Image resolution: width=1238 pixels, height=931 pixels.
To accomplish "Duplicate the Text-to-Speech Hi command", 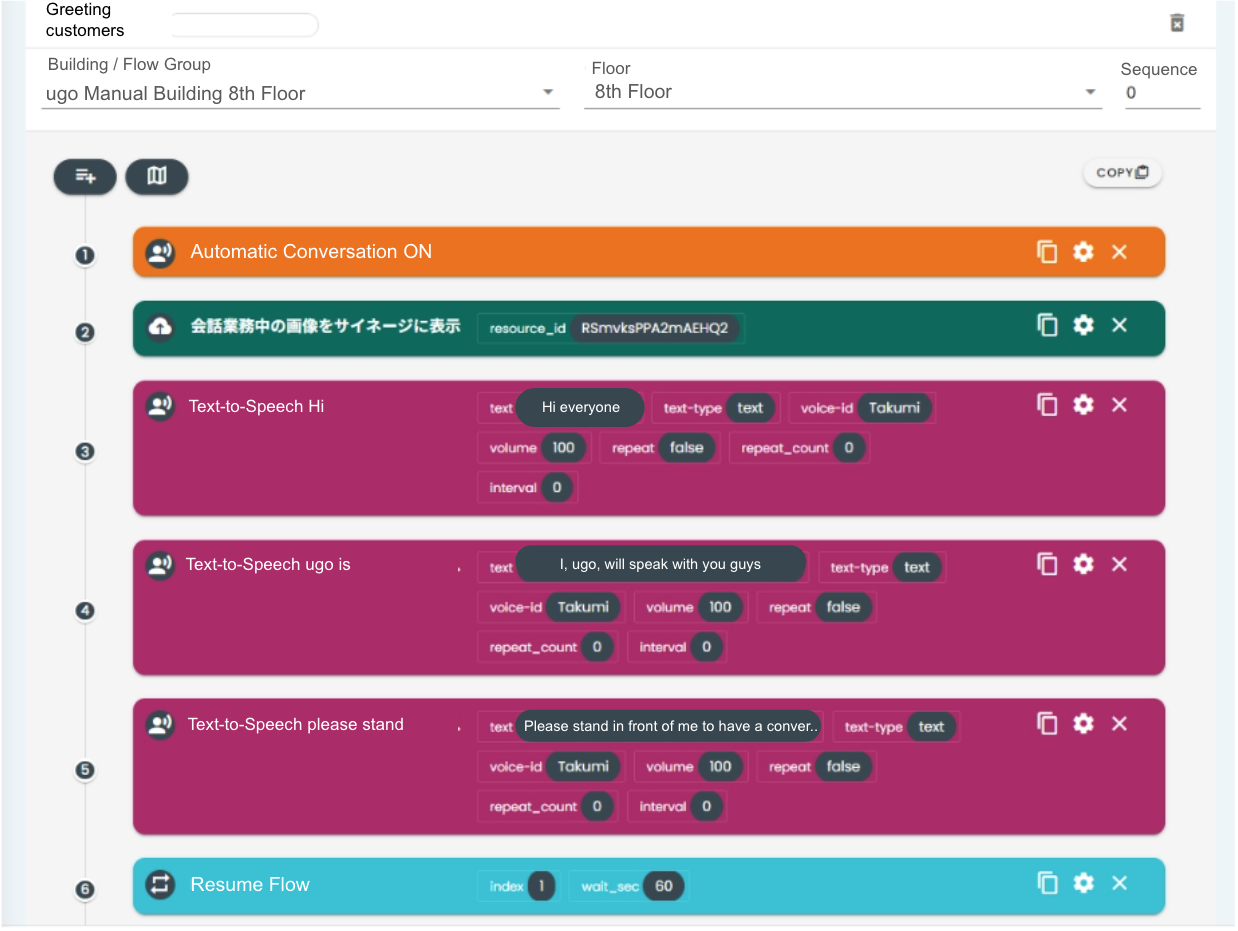I will pyautogui.click(x=1047, y=404).
